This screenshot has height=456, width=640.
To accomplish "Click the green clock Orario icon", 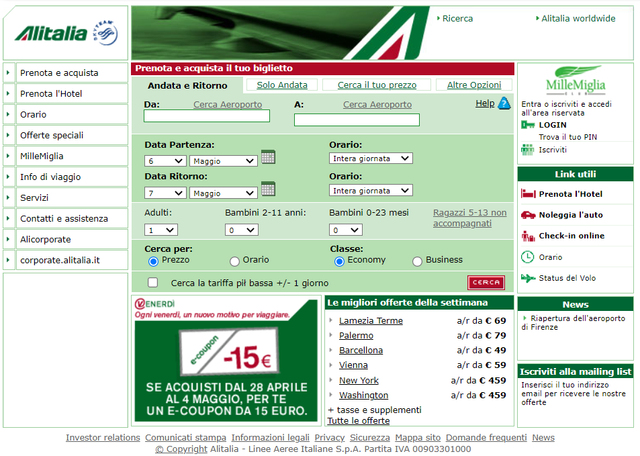I will click(x=527, y=257).
